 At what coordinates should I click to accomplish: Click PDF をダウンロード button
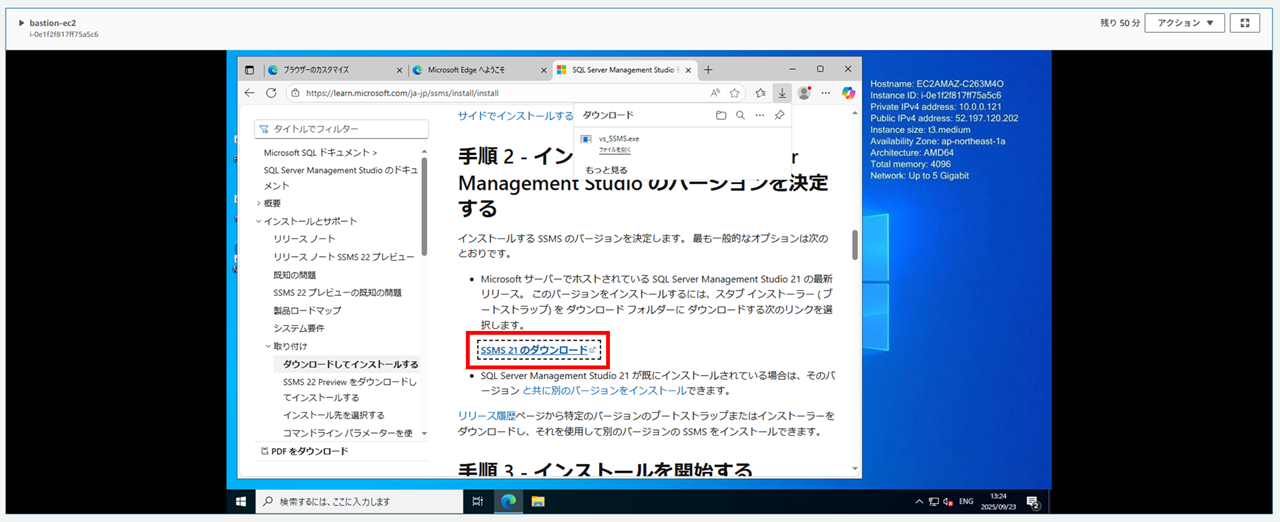(x=304, y=451)
